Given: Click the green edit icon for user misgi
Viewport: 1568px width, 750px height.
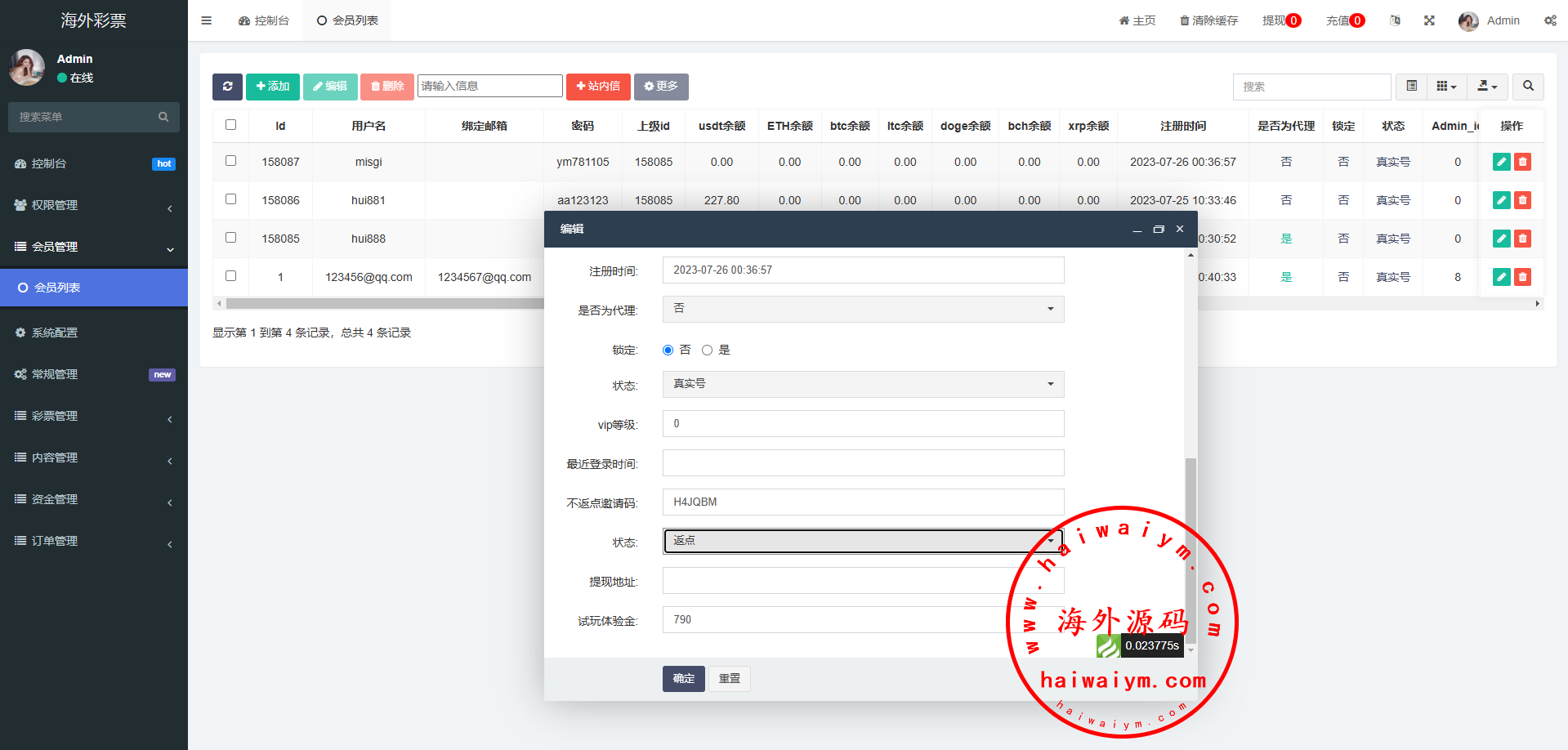Looking at the screenshot, I should (x=1501, y=162).
